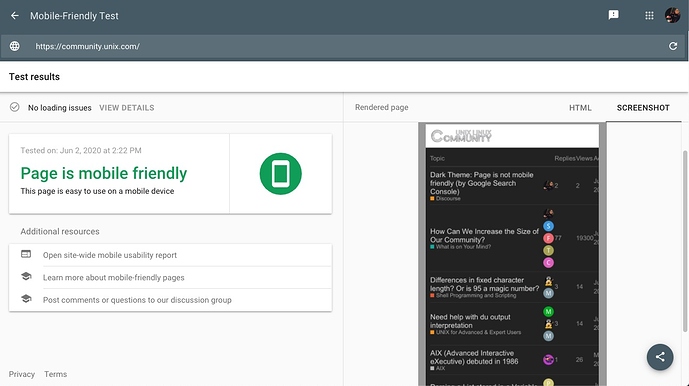Go back with the arrow icon

point(15,16)
